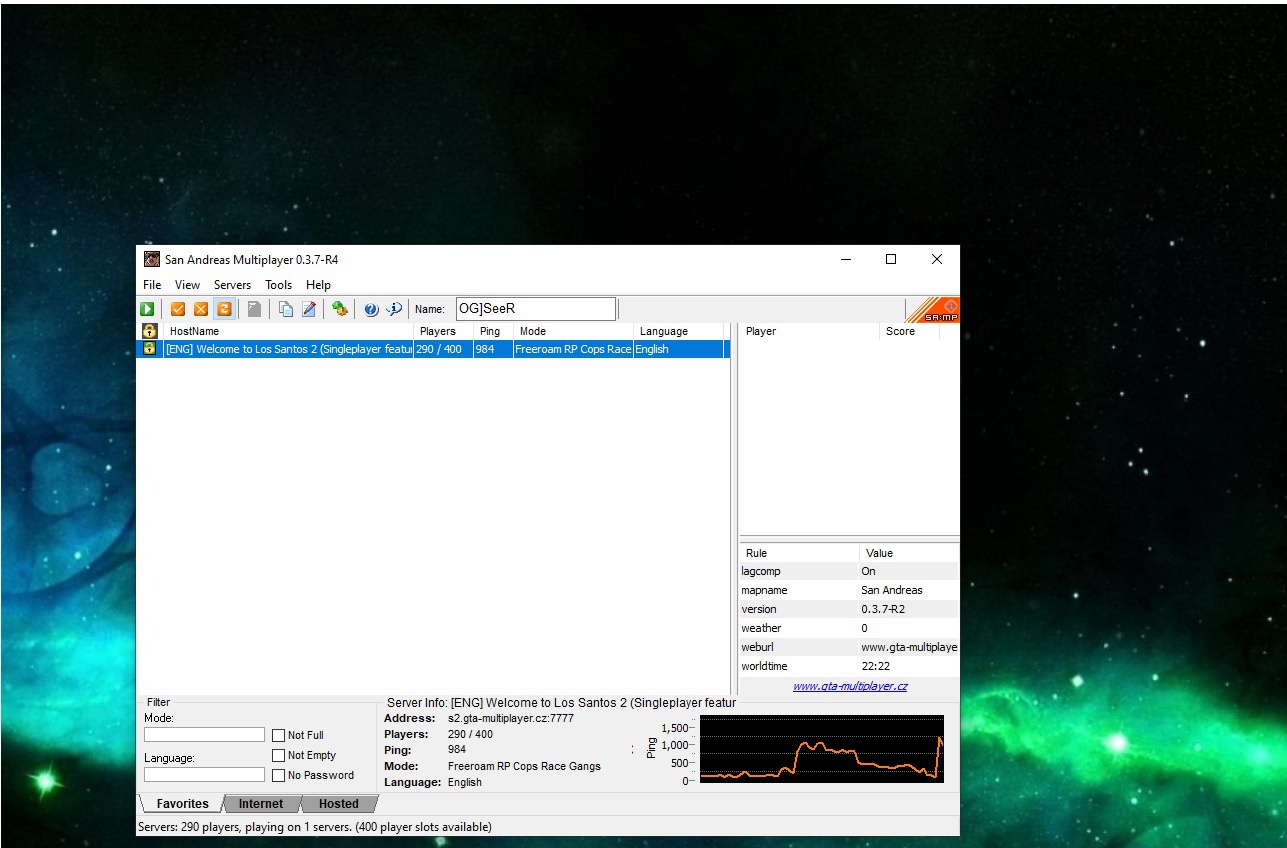The image size is (1287, 848).
Task: Switch to the Favorites tab
Action: point(182,804)
